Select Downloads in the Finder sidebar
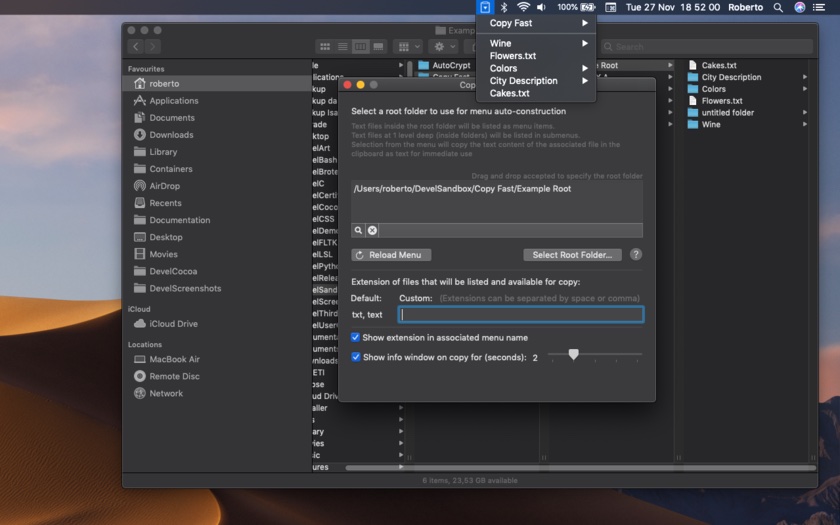Viewport: 840px width, 525px height. 171,135
